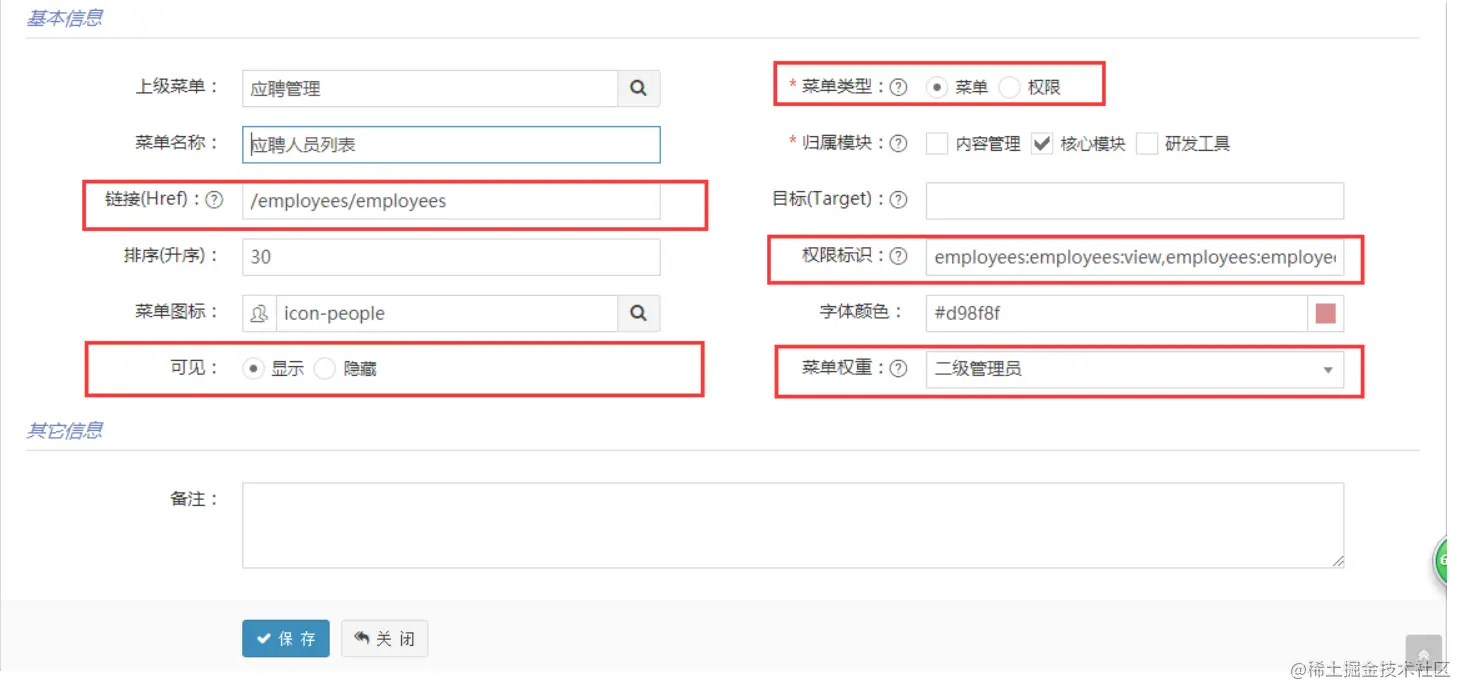Click the scroll-to-top arrow button
Image resolution: width=1471 pixels, height=700 pixels.
[x=1423, y=655]
